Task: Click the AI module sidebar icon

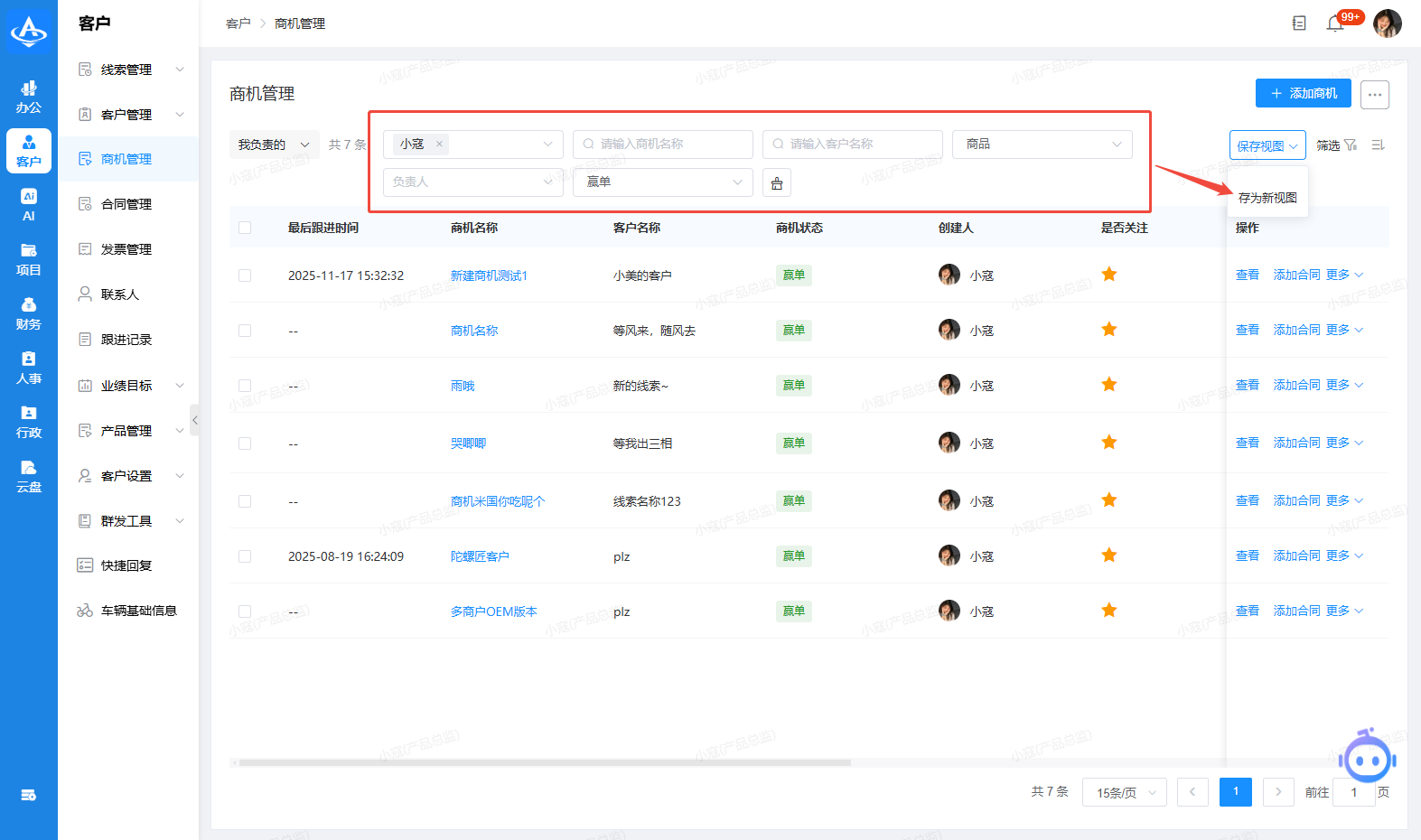Action: click(x=29, y=204)
